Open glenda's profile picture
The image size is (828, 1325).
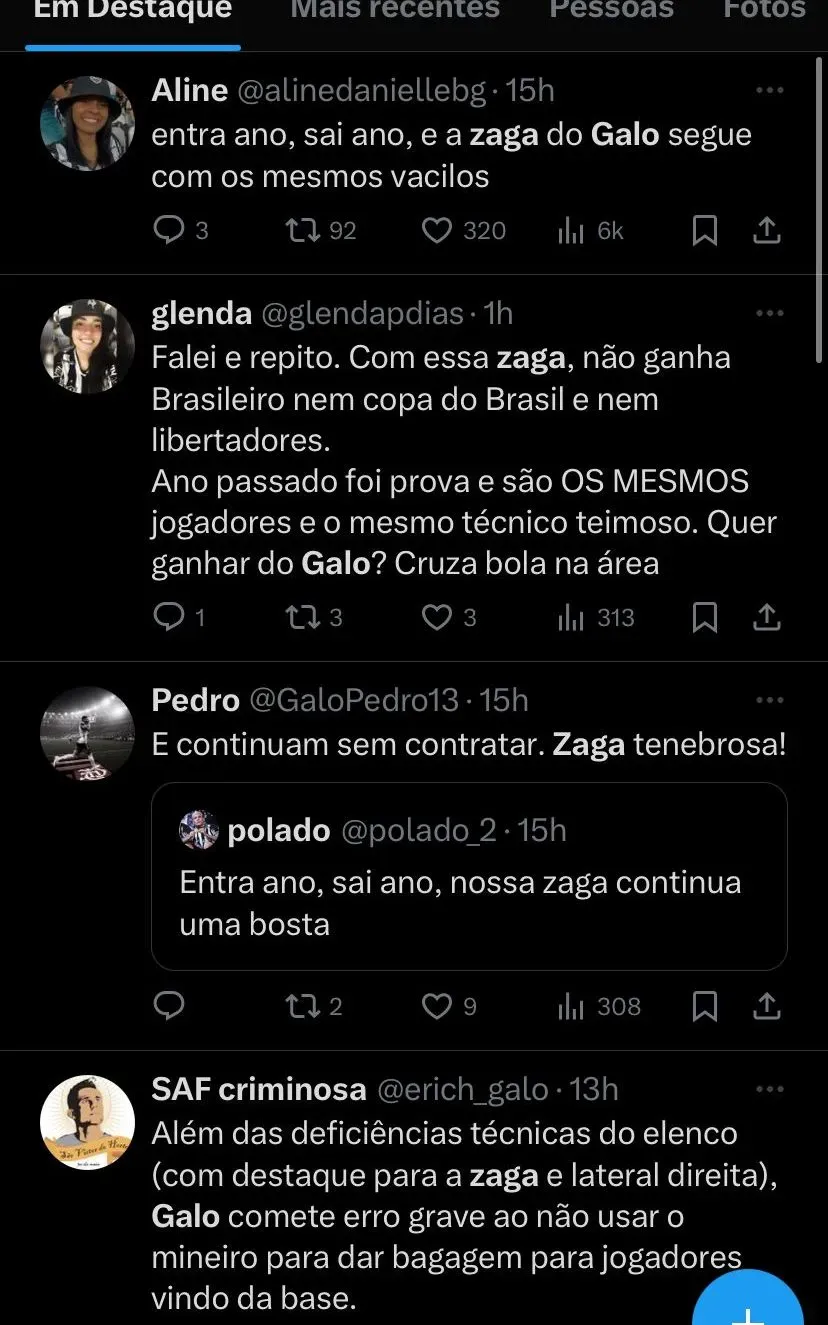tap(87, 346)
